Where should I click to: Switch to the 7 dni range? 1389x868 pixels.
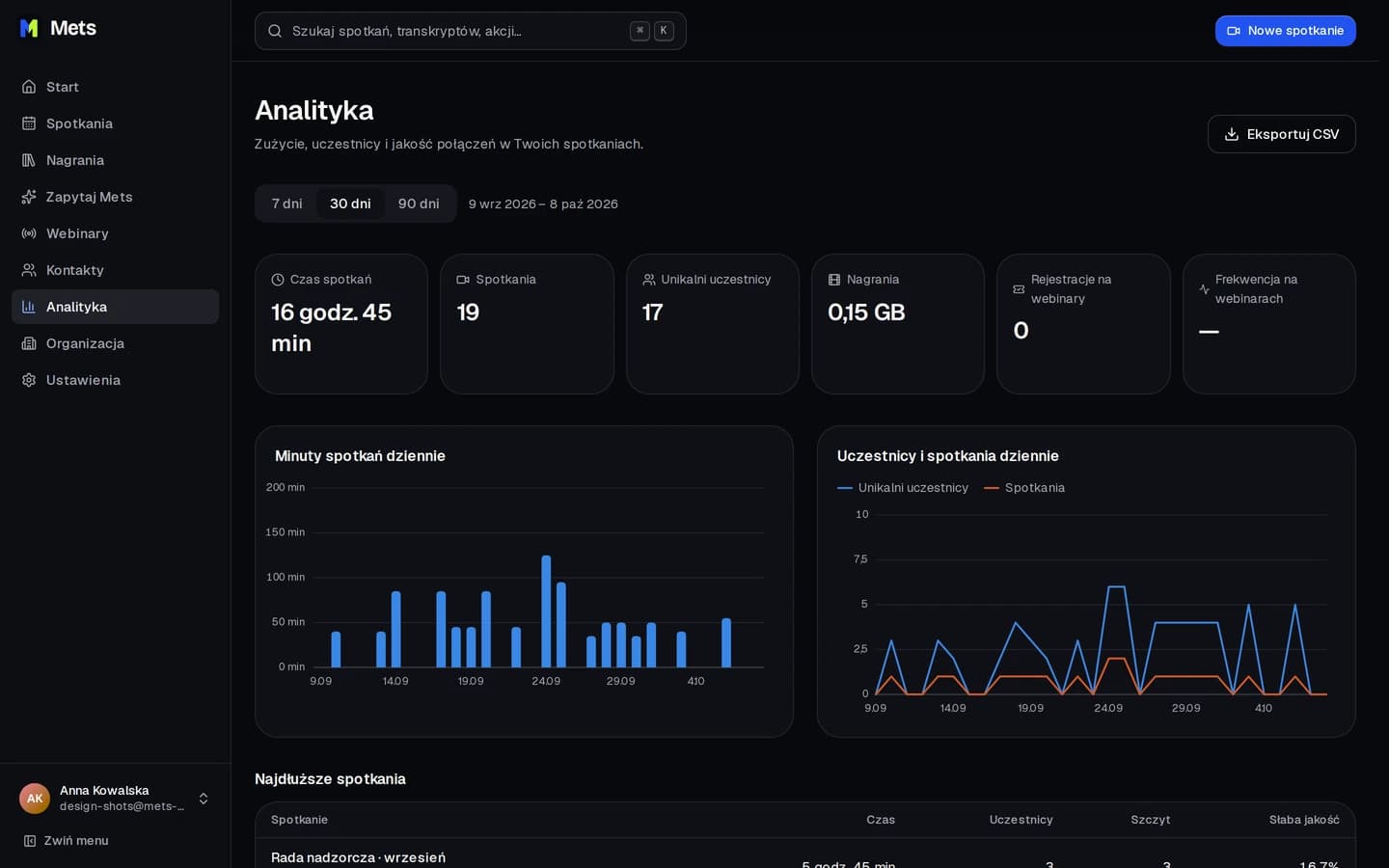287,203
